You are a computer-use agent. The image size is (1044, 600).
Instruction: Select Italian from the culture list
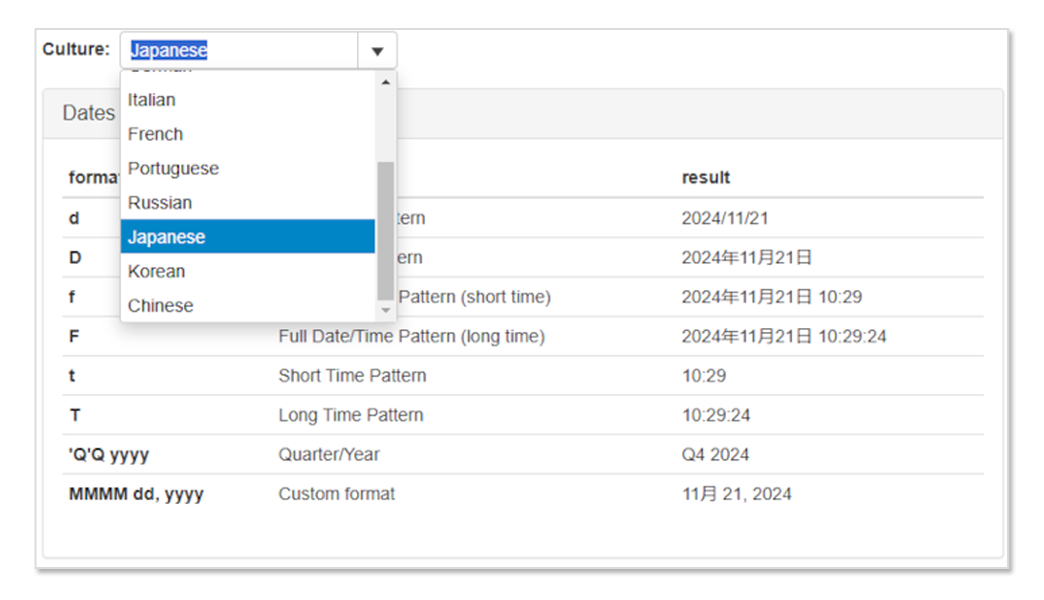[x=152, y=100]
